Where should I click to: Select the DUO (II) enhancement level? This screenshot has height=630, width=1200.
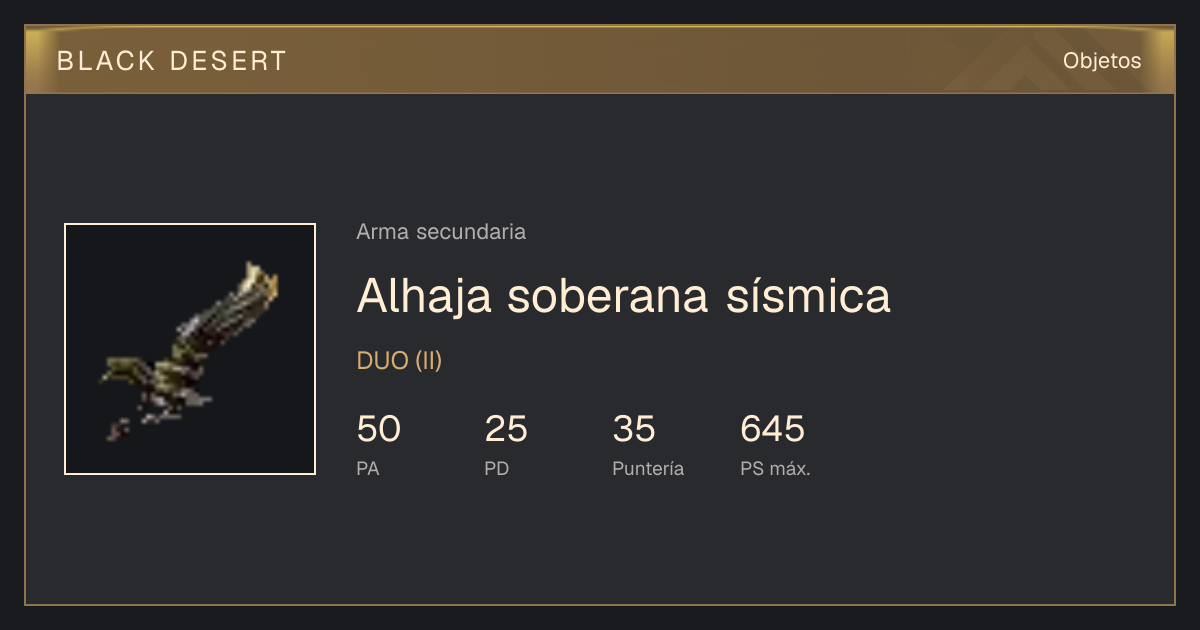(x=399, y=361)
